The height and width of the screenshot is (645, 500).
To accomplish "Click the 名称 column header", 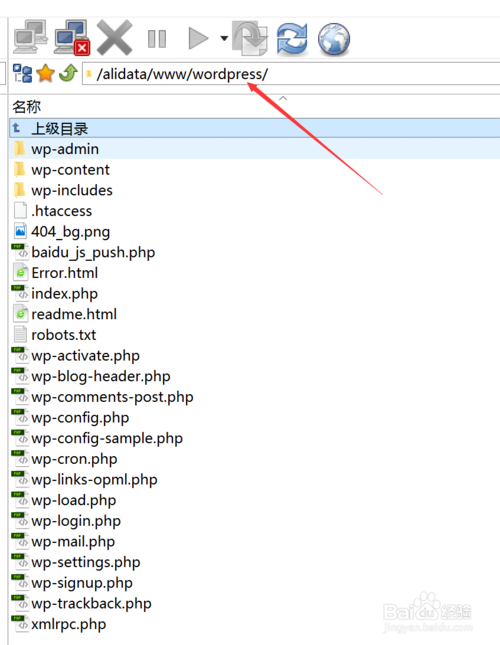I will click(x=26, y=107).
